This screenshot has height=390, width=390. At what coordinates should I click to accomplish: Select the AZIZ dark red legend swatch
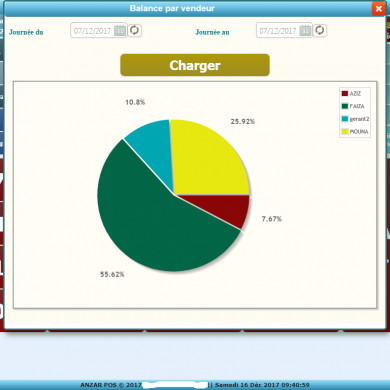(x=345, y=93)
